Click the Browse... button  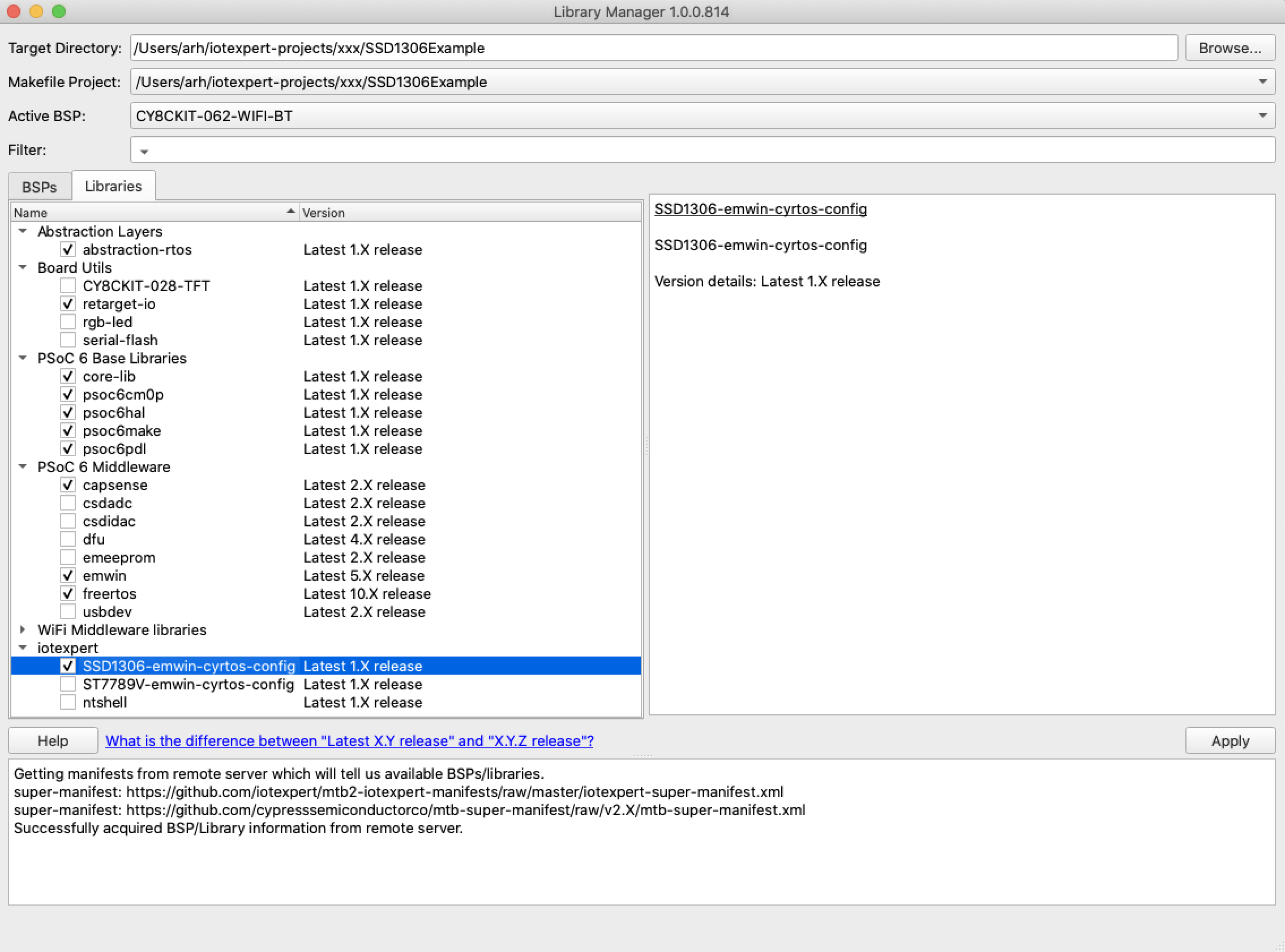tap(1230, 48)
